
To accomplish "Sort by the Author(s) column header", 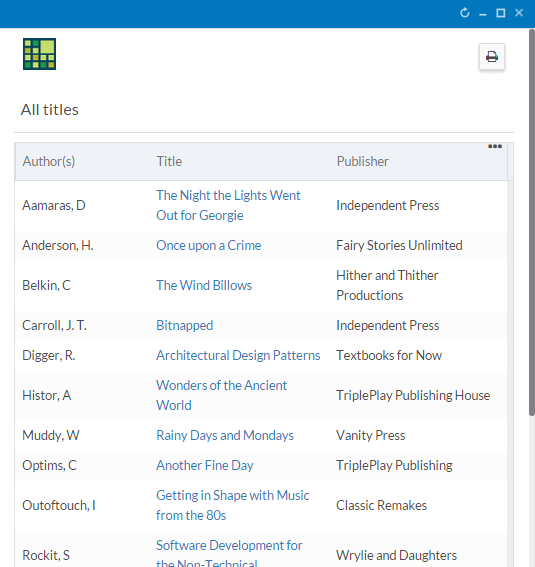I will (x=49, y=161).
